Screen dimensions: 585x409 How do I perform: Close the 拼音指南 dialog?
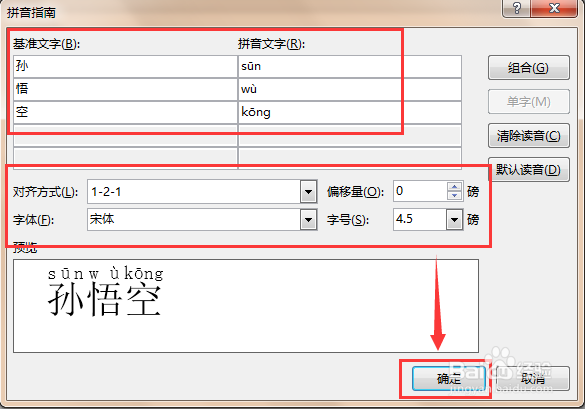pos(554,8)
